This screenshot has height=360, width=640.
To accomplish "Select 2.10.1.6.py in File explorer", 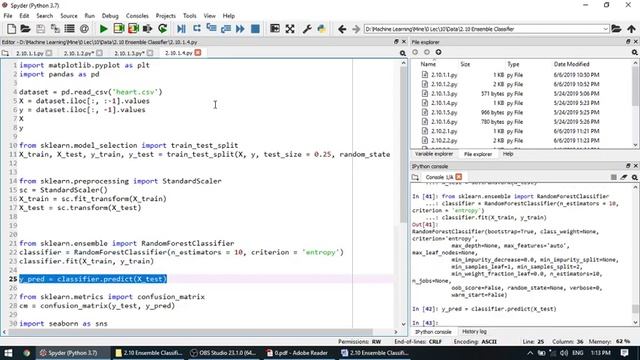I will pyautogui.click(x=444, y=122).
